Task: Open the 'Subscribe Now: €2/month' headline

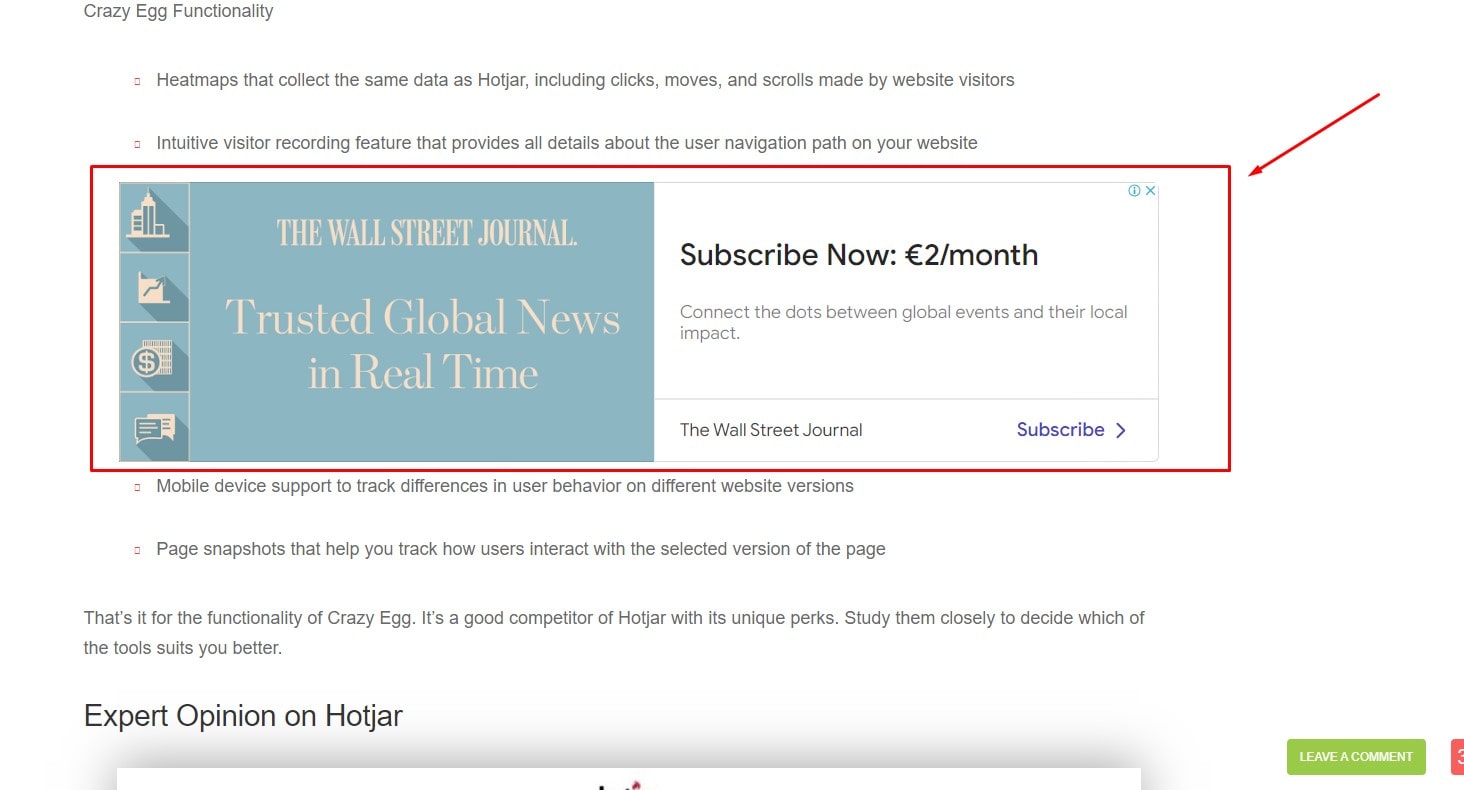Action: click(x=859, y=255)
